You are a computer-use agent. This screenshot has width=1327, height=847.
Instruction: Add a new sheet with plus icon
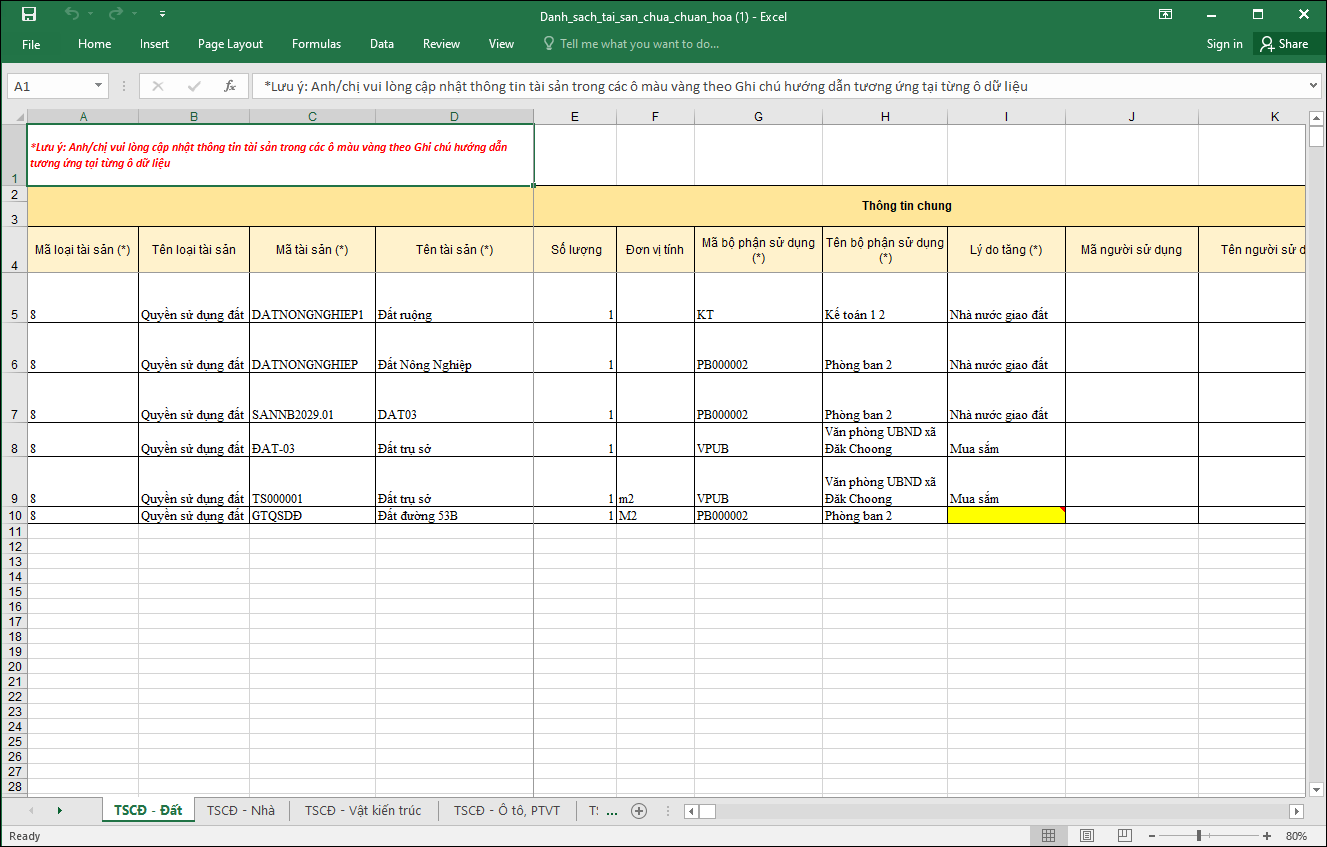tap(639, 811)
